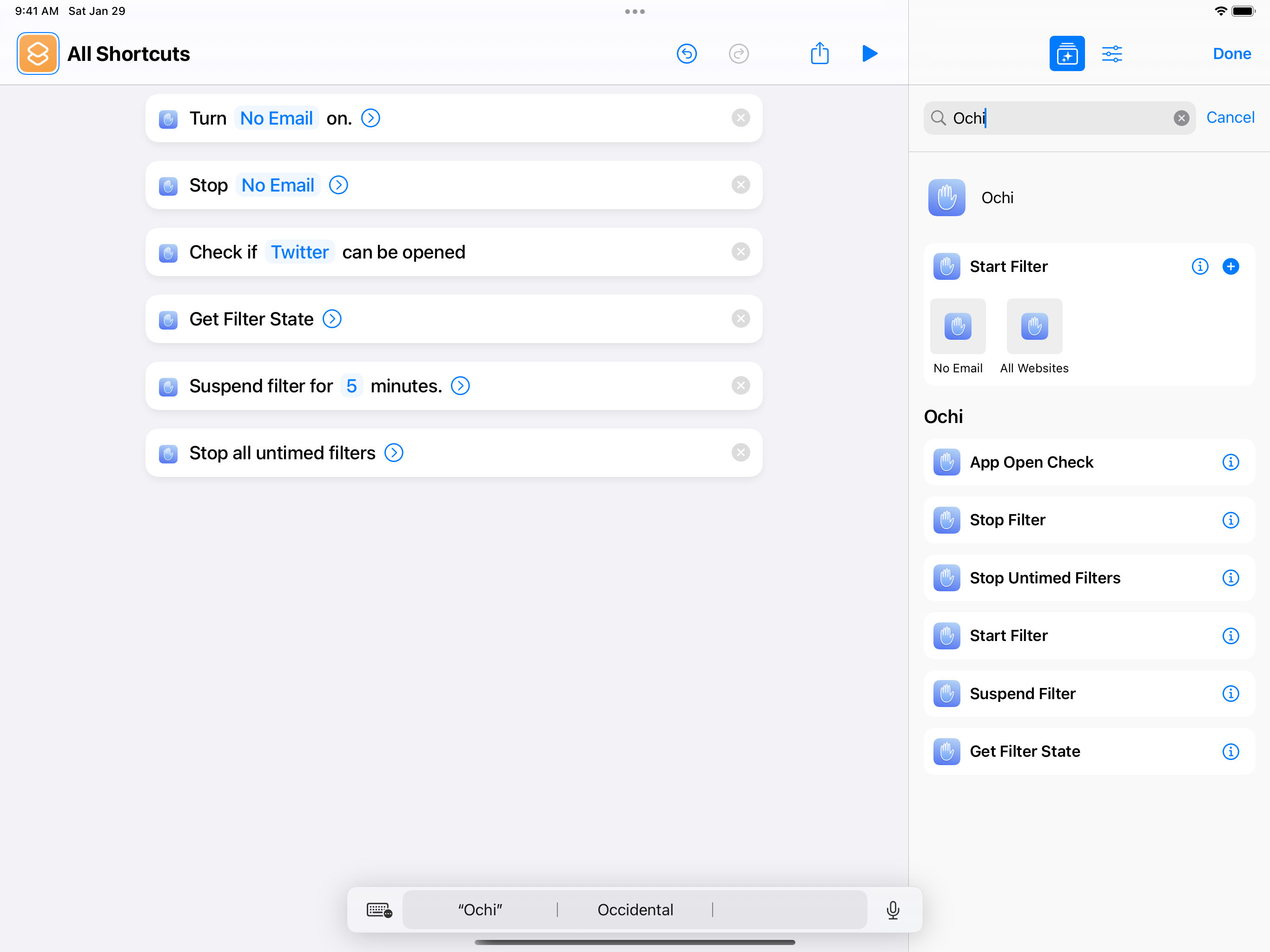Viewport: 1270px width, 952px height.
Task: Clear the Ochi search text
Action: (1180, 118)
